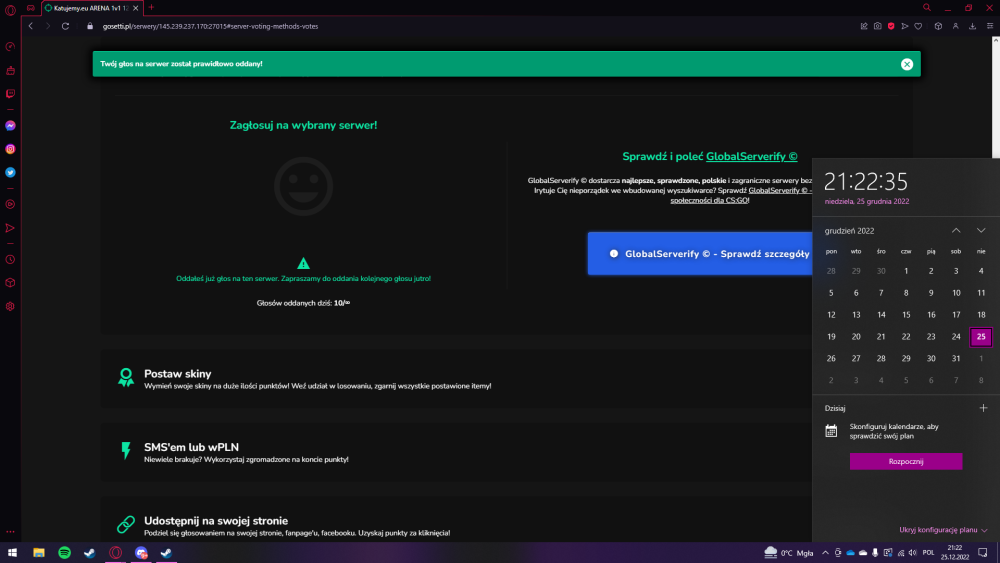Open settings gear icon in sidebar
Image resolution: width=1000 pixels, height=563 pixels.
pyautogui.click(x=10, y=306)
